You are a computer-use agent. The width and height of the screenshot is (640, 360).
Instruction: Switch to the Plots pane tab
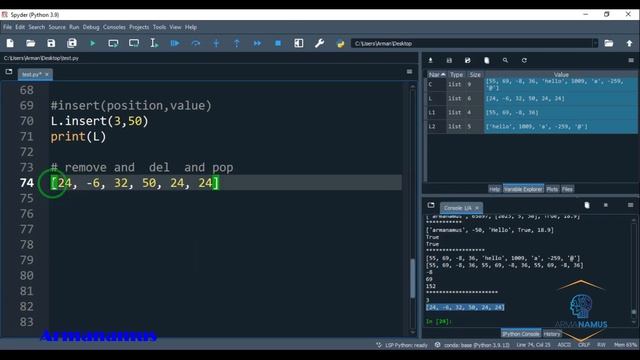coord(552,189)
